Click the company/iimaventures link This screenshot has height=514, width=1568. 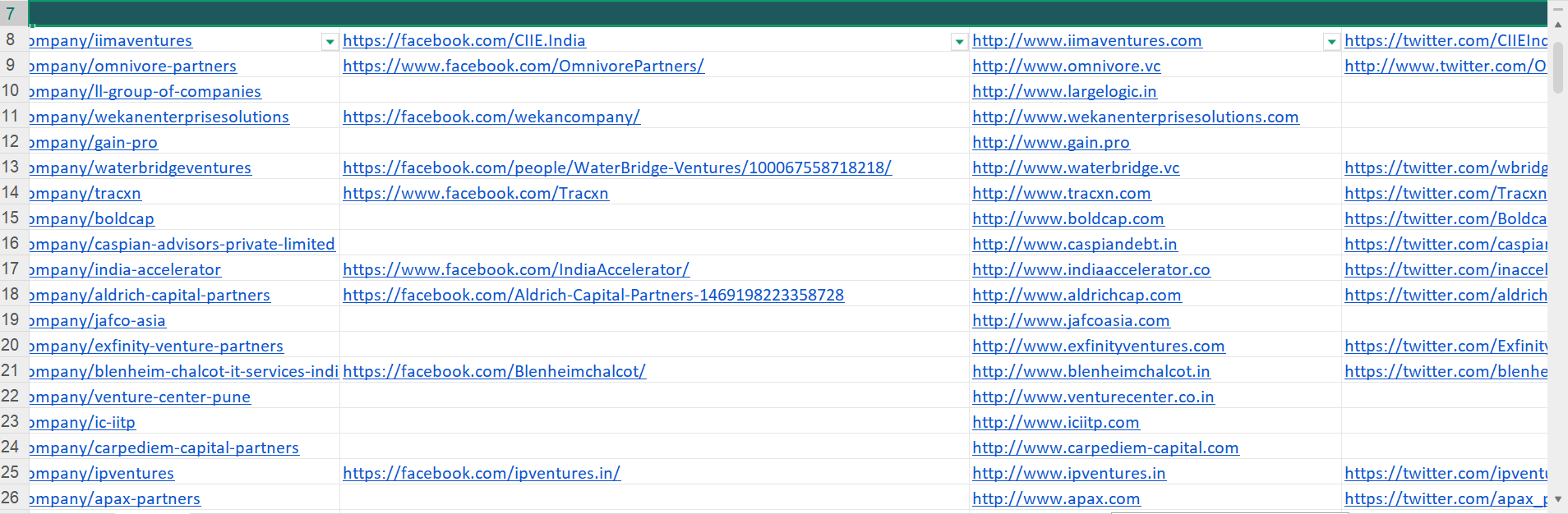tap(111, 41)
